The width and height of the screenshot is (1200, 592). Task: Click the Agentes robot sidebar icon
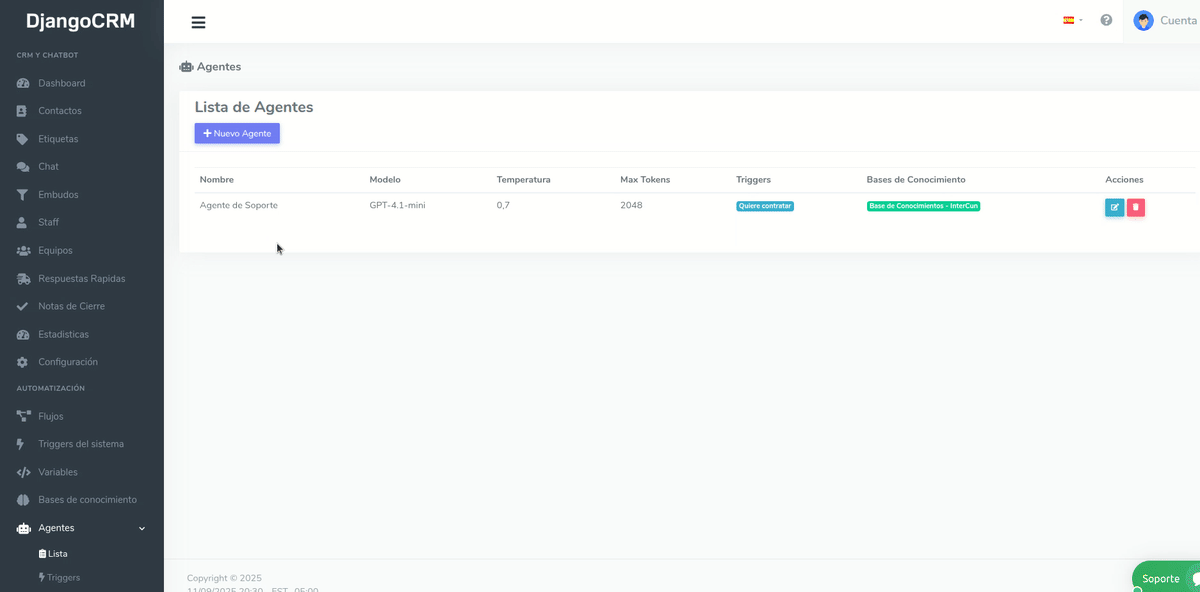pyautogui.click(x=23, y=528)
